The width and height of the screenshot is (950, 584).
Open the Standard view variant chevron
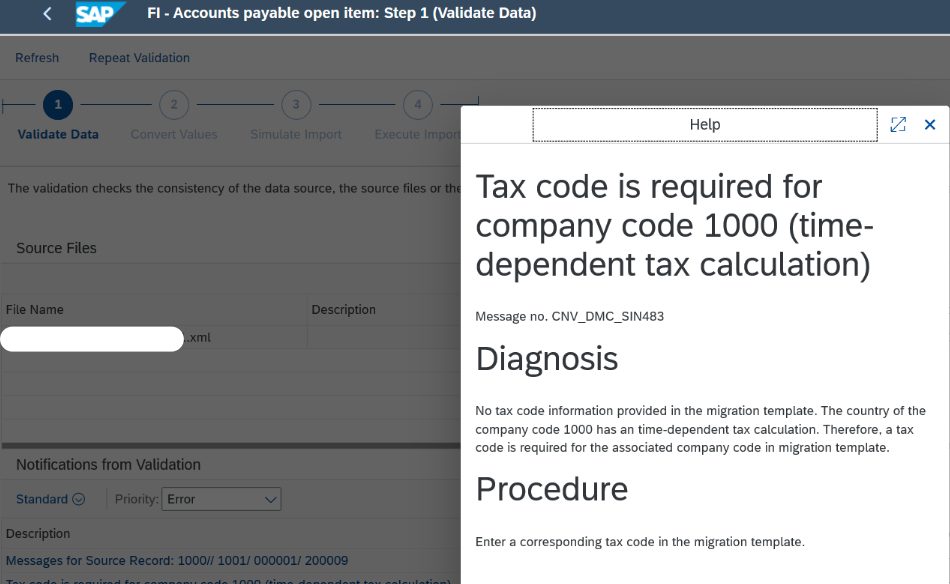pyautogui.click(x=79, y=499)
